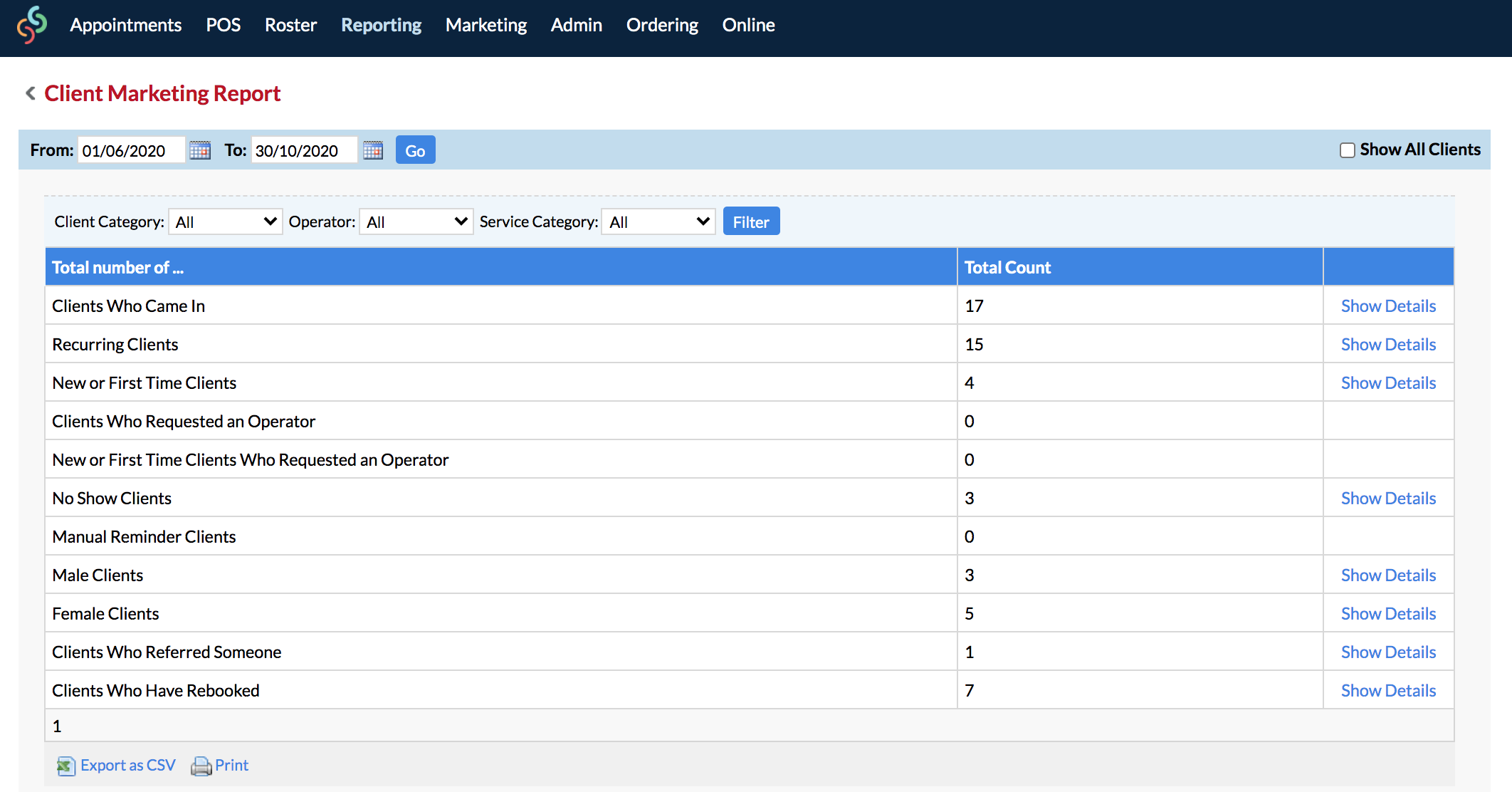Enable the Show All Clients checkbox

pyautogui.click(x=1347, y=150)
